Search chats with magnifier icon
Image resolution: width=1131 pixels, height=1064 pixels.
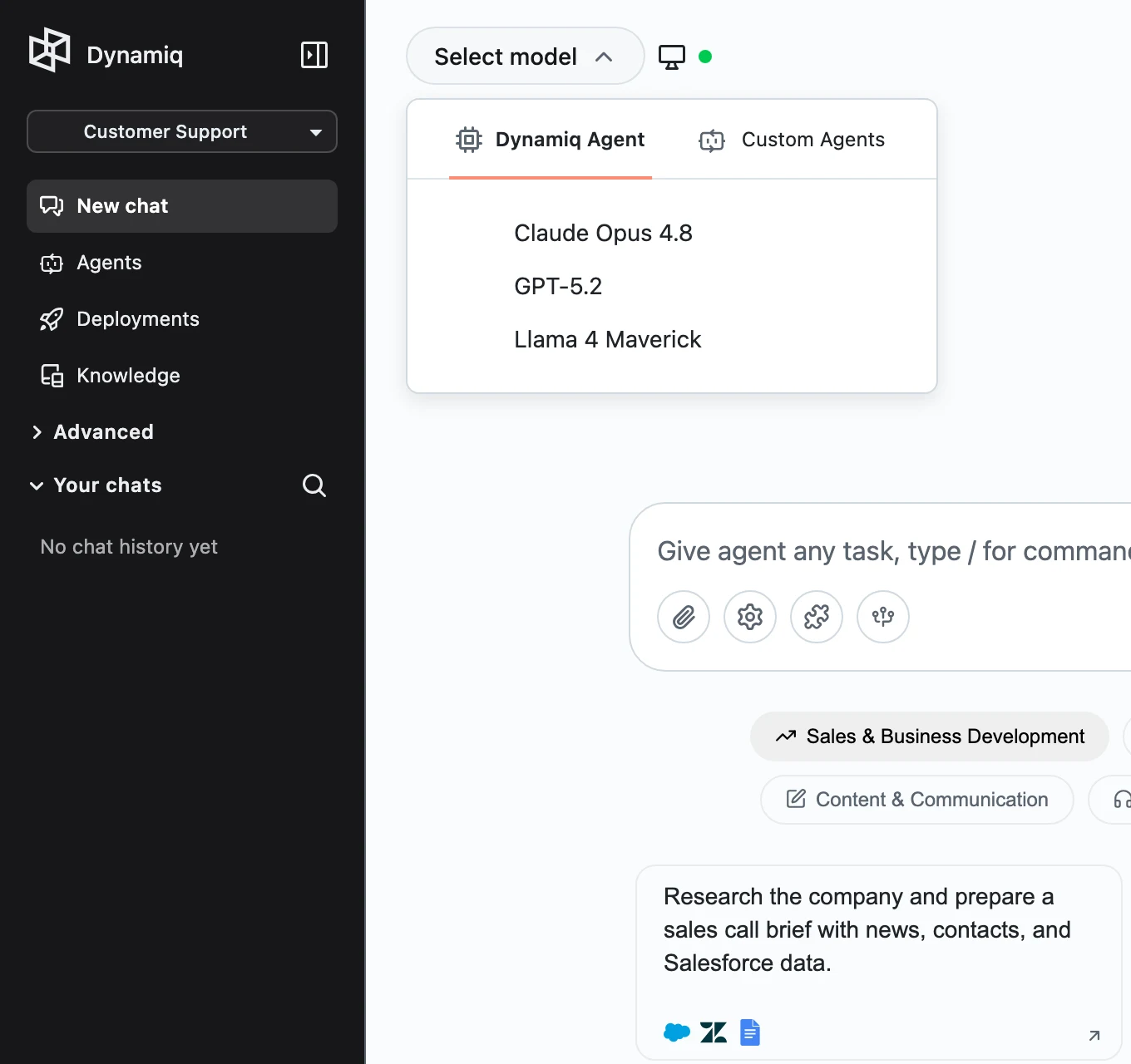(x=314, y=485)
